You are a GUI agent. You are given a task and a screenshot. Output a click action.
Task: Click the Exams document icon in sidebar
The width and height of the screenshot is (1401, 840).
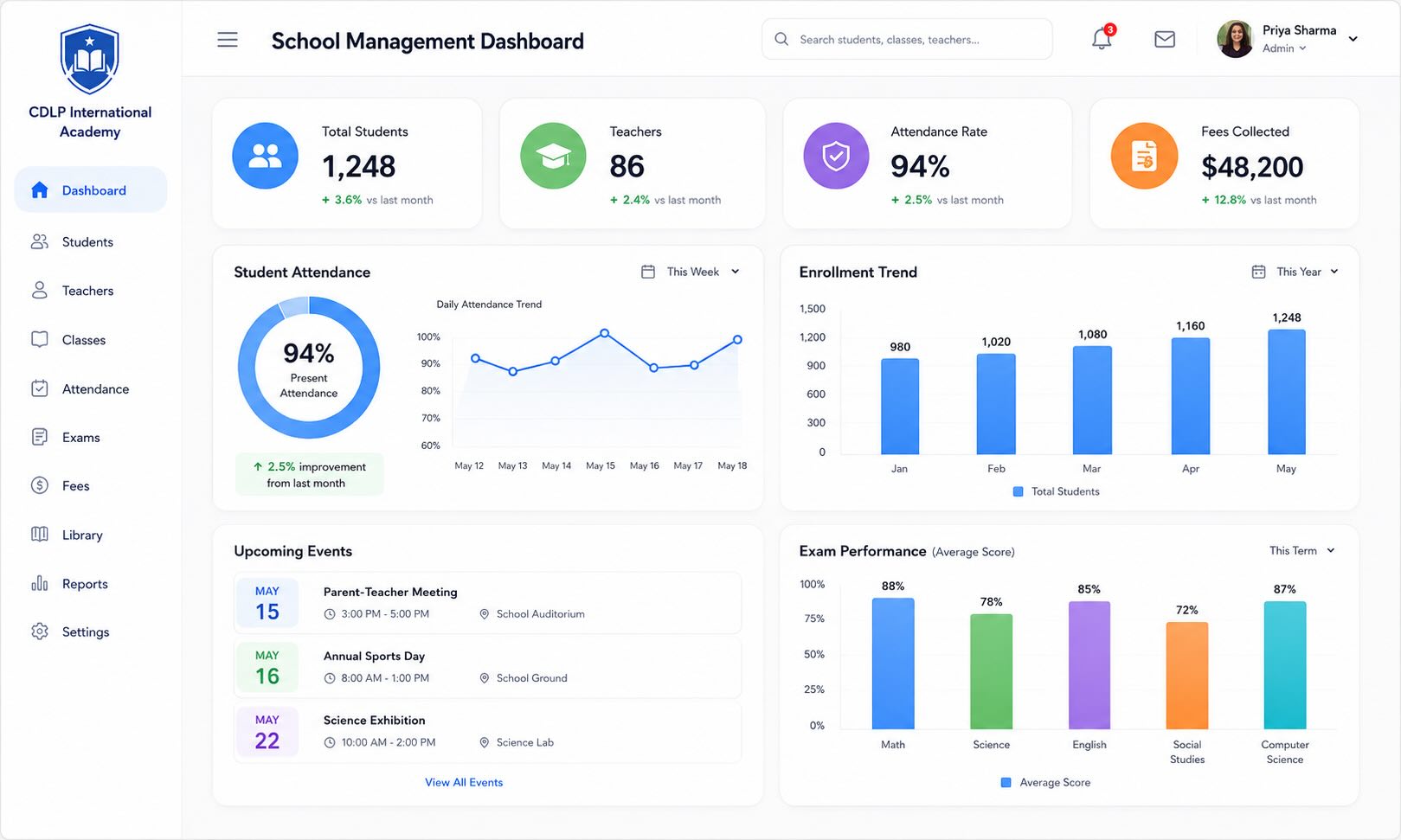pyautogui.click(x=40, y=437)
